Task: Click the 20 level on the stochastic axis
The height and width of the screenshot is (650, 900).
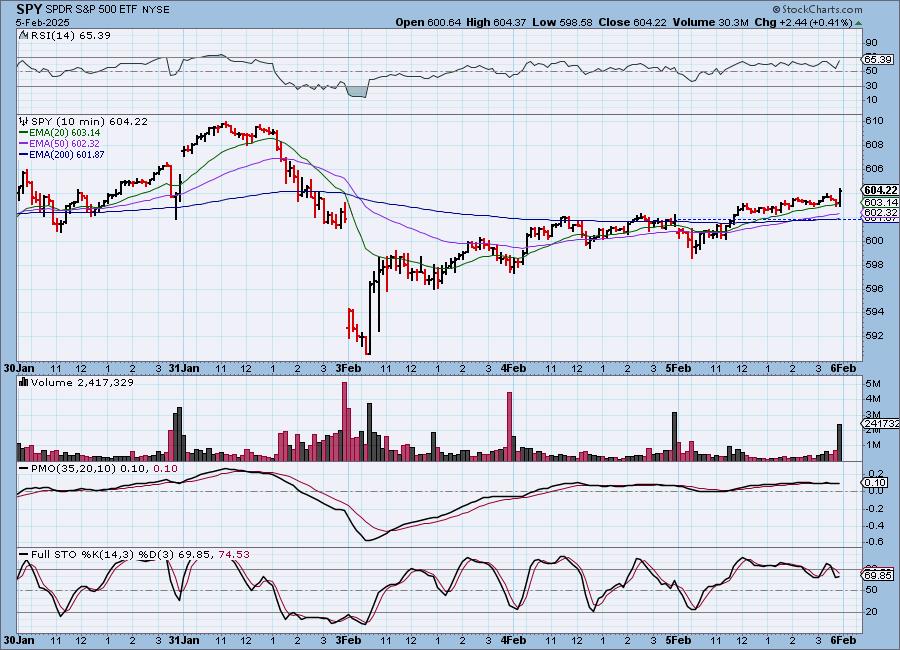Action: (871, 612)
